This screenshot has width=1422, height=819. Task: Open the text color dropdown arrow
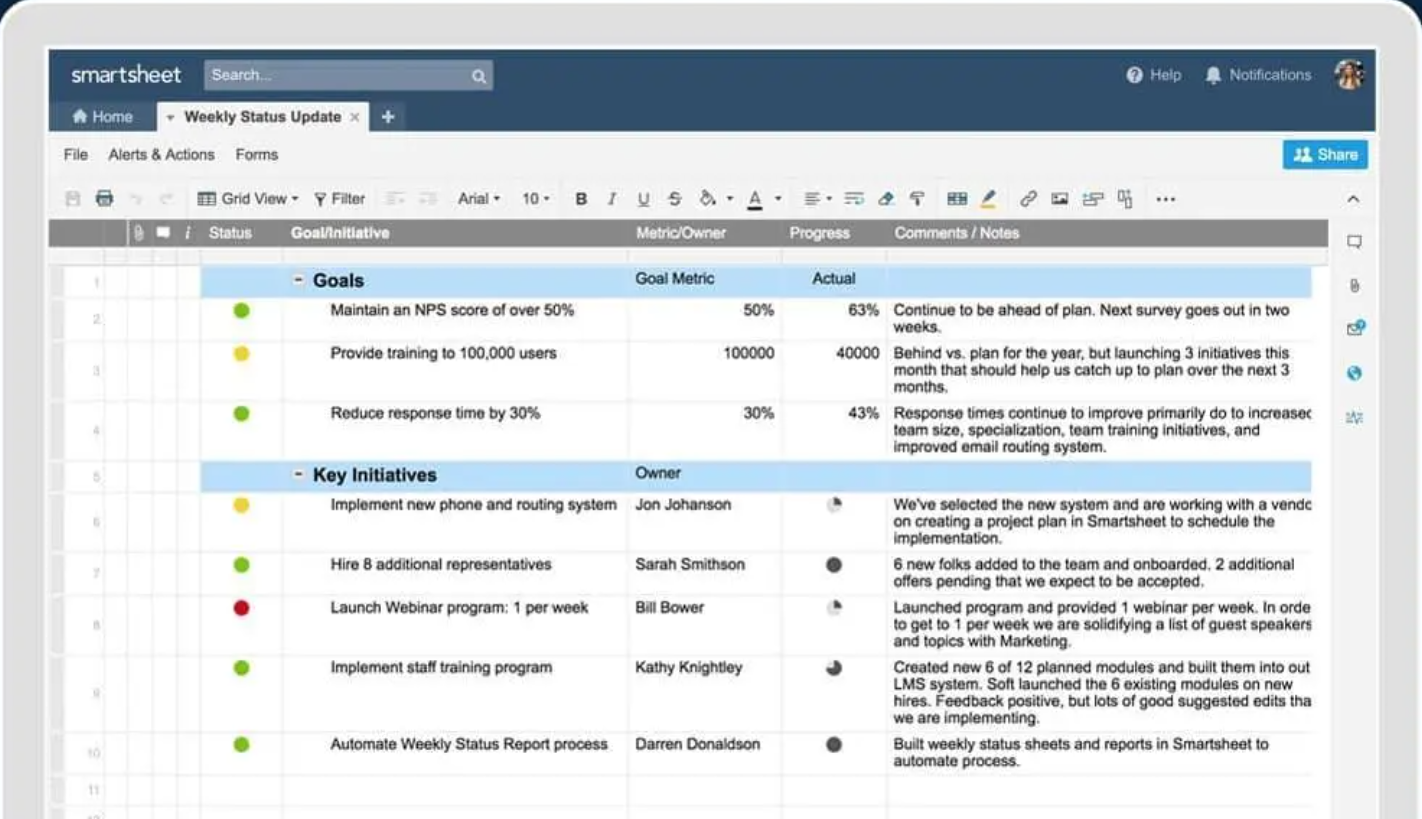click(x=777, y=199)
